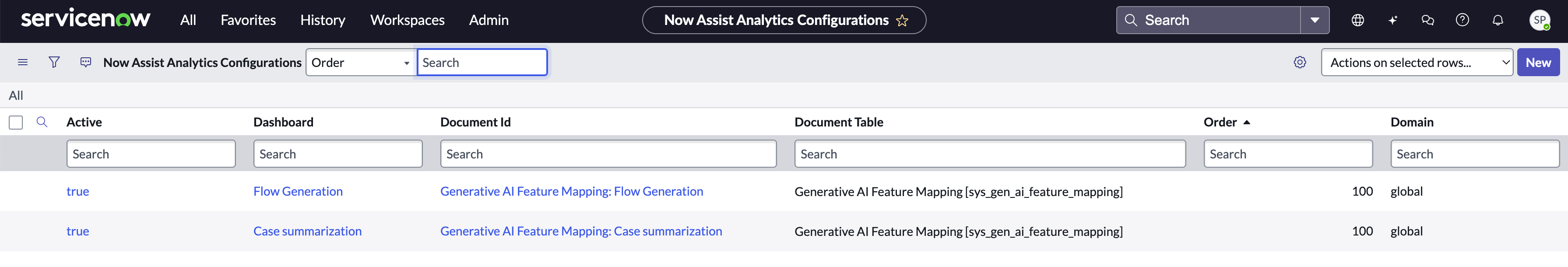Favorite the Now Assist Analytics Configurations star
The width and height of the screenshot is (1568, 267).
pos(902,21)
